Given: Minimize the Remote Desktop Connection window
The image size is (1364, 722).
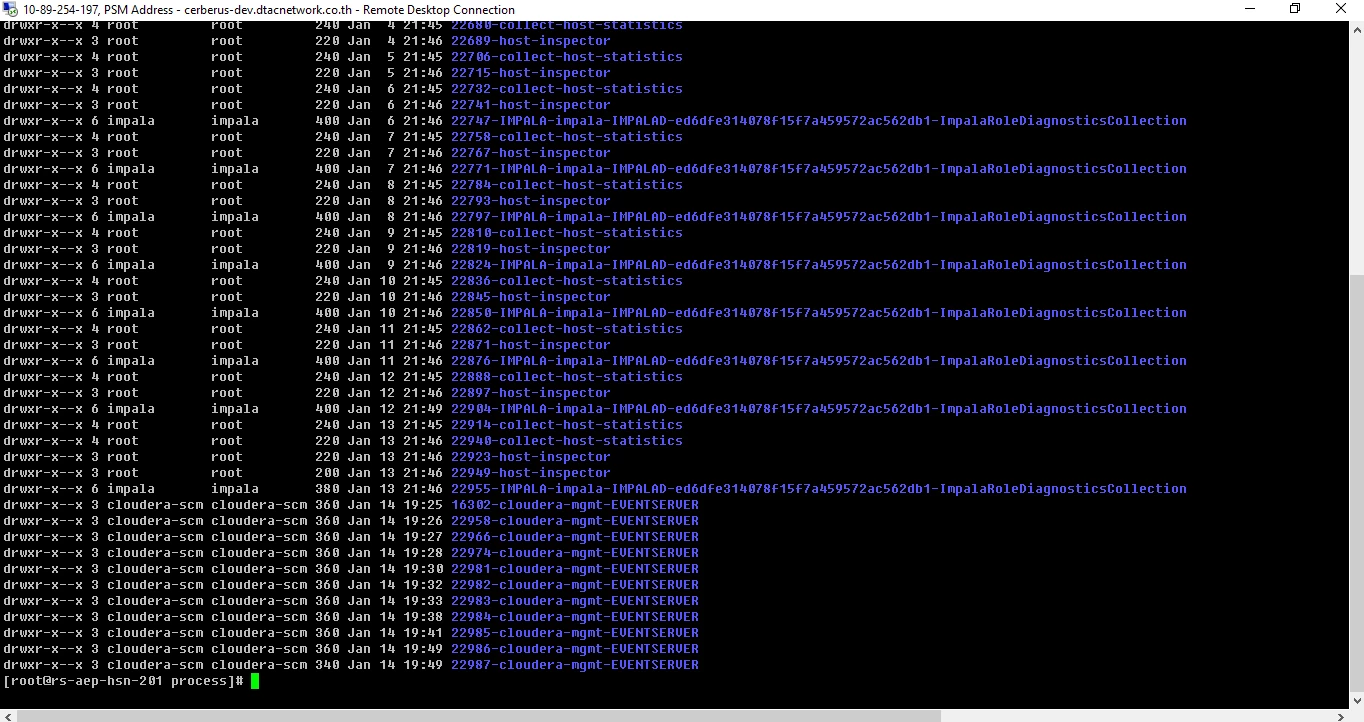Looking at the screenshot, I should [1249, 9].
